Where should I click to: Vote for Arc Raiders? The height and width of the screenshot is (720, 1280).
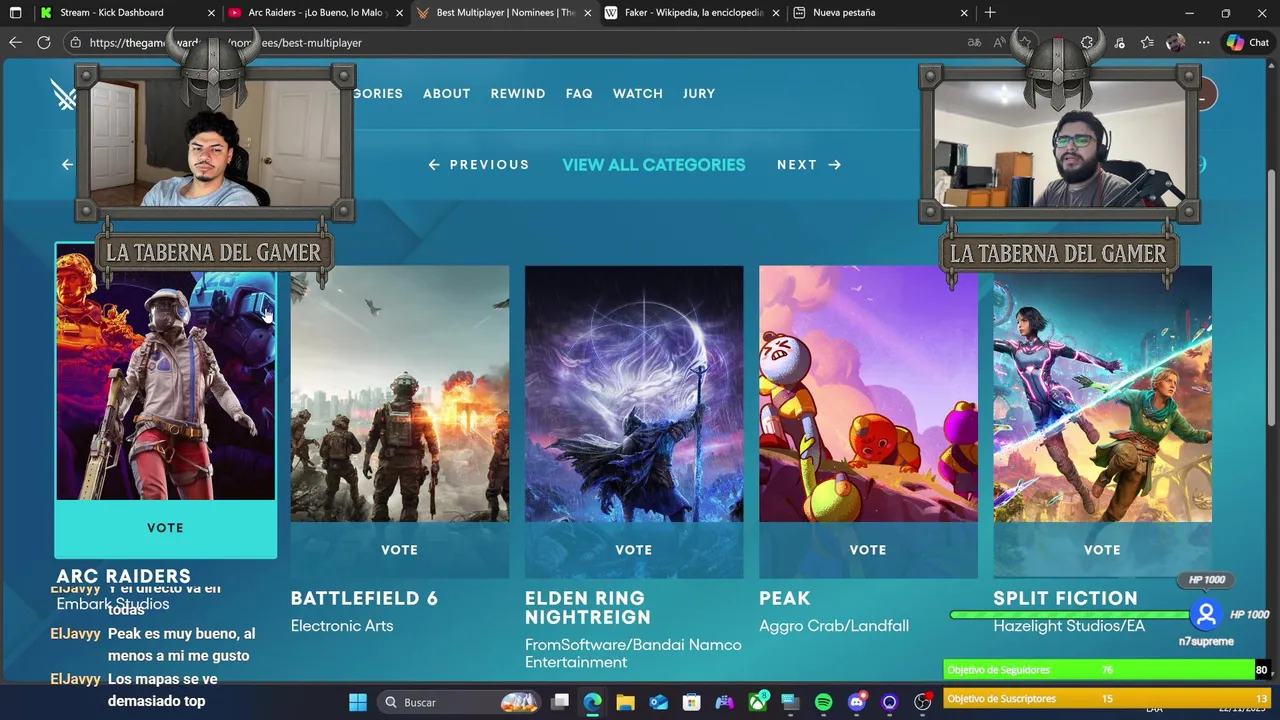tap(165, 528)
